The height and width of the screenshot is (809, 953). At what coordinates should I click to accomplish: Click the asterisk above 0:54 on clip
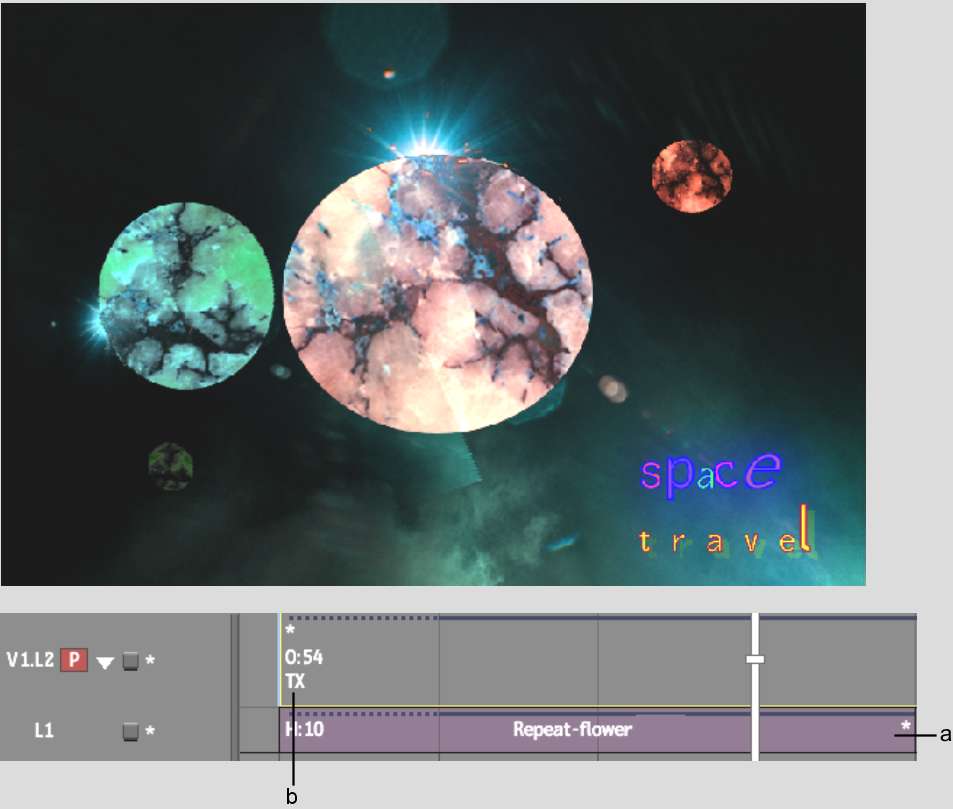tap(290, 632)
